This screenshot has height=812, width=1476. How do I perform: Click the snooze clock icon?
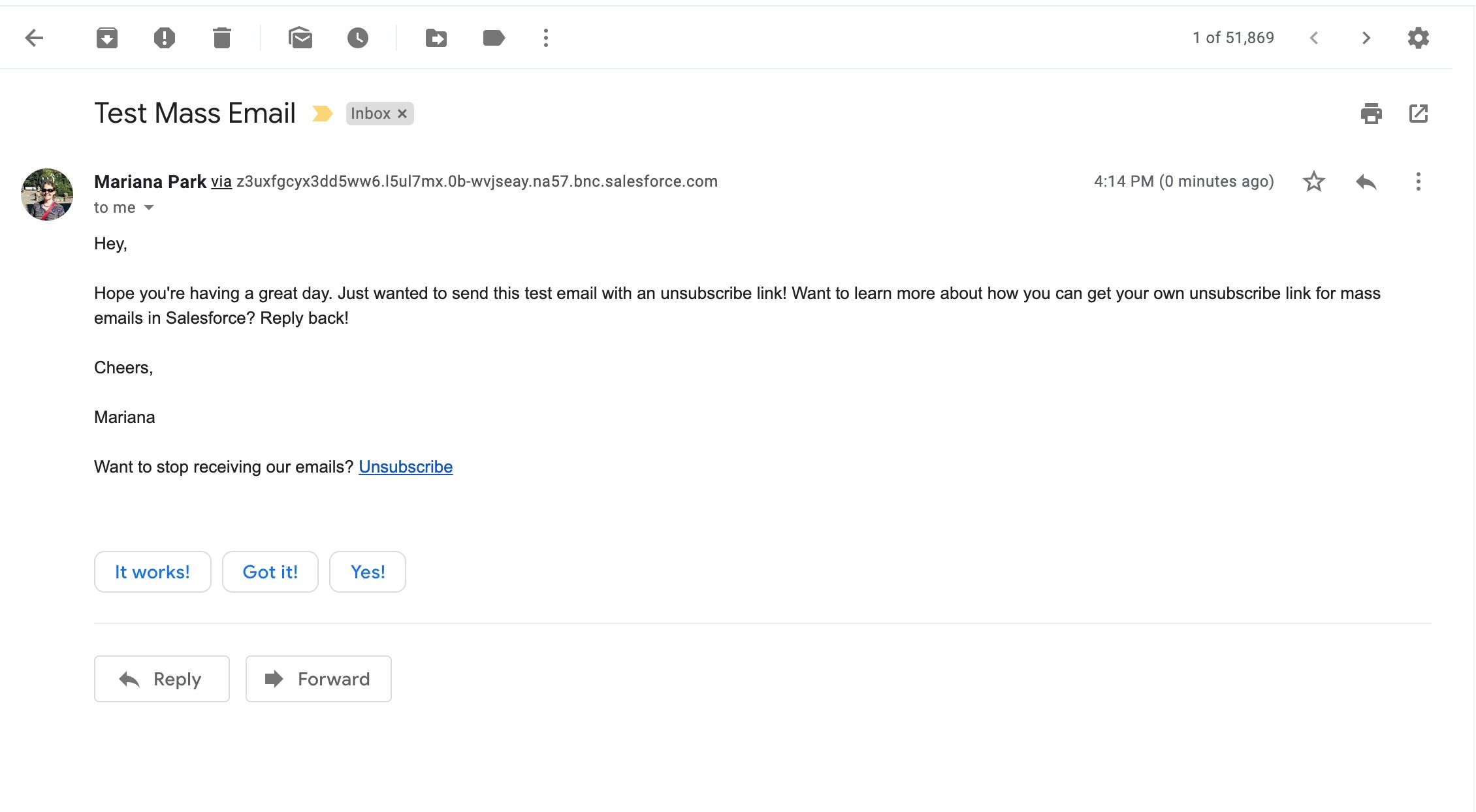358,38
